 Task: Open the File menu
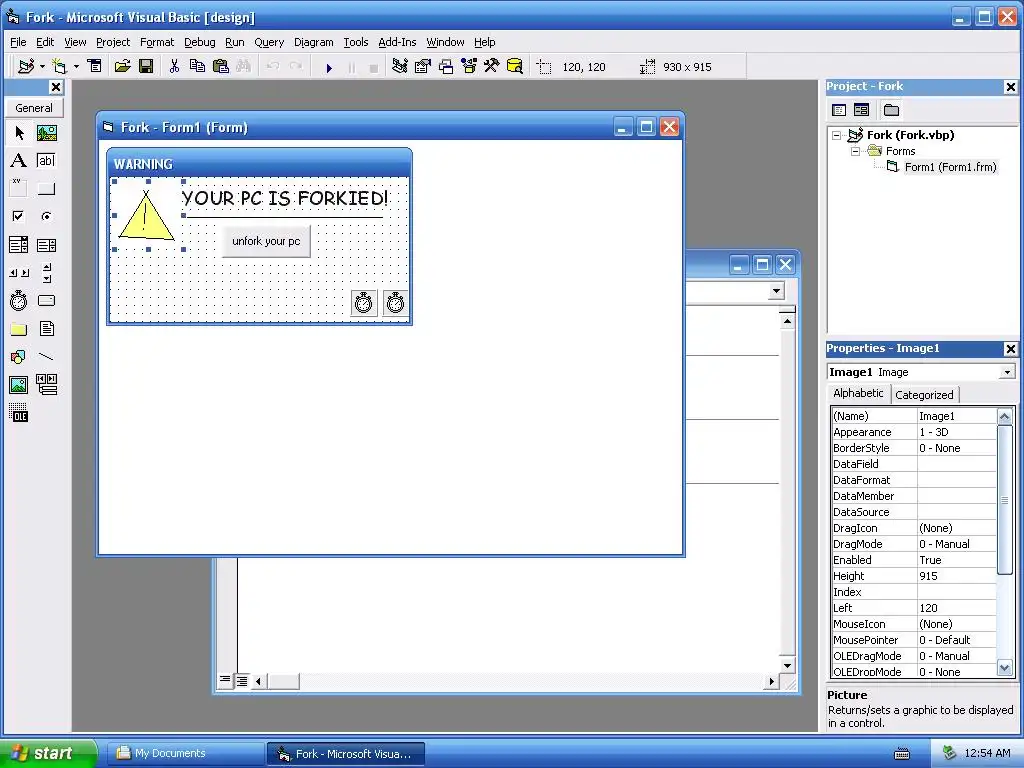[x=18, y=42]
